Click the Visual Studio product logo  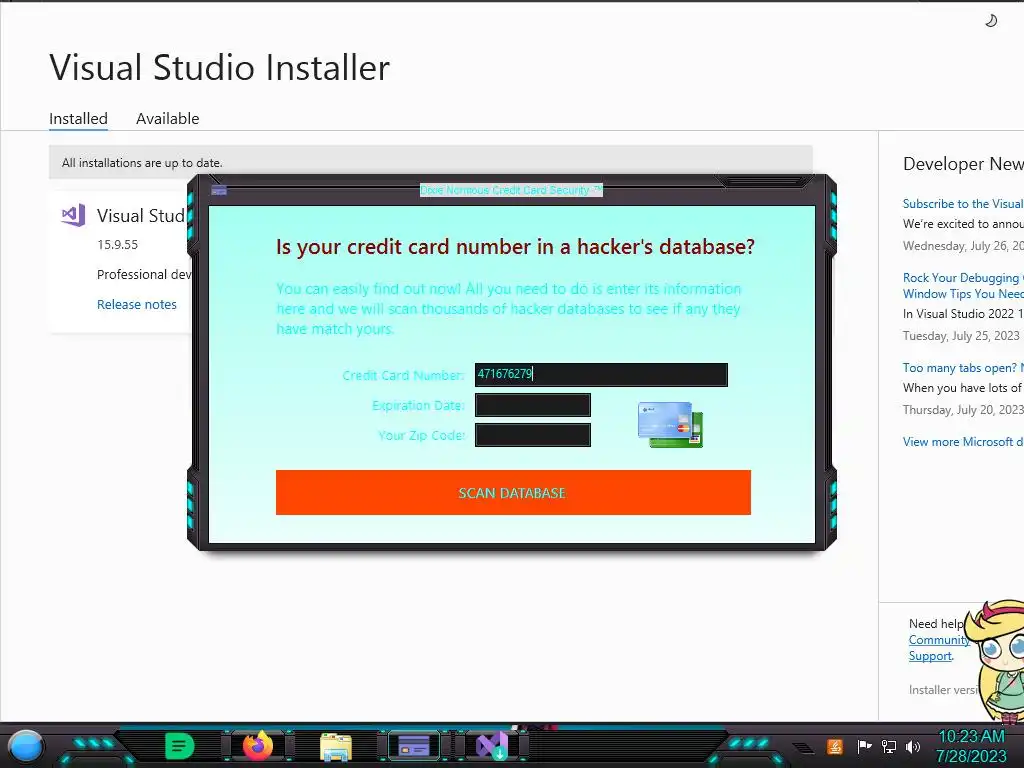(73, 215)
